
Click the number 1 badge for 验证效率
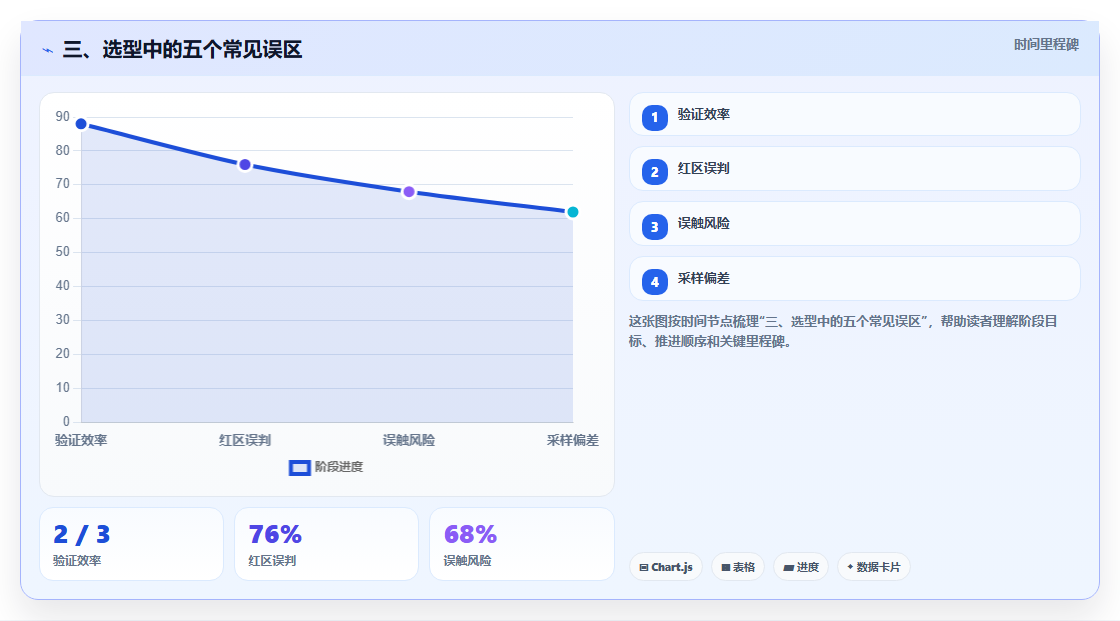pyautogui.click(x=654, y=117)
